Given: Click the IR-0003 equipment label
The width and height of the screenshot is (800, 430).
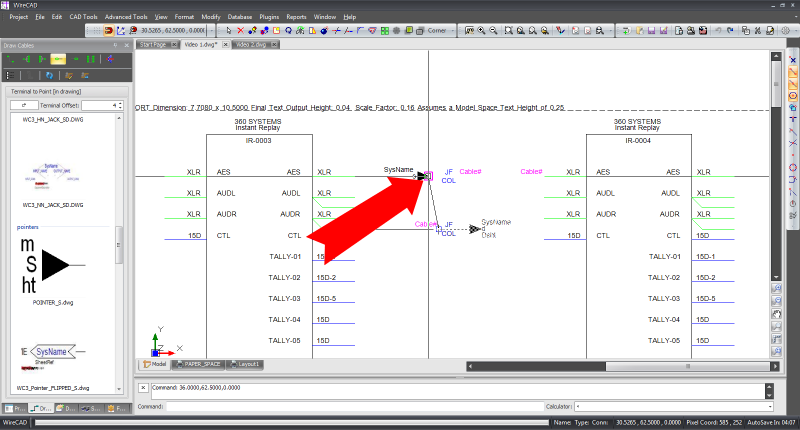Looking at the screenshot, I should tap(259, 141).
